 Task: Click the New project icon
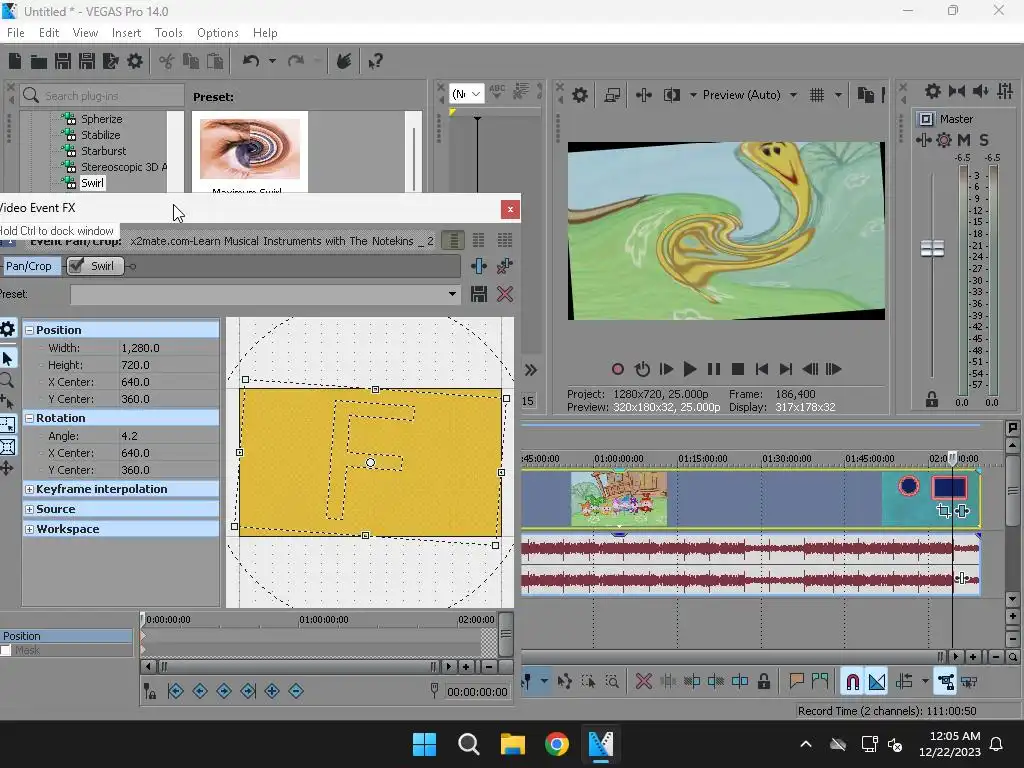pyautogui.click(x=15, y=61)
